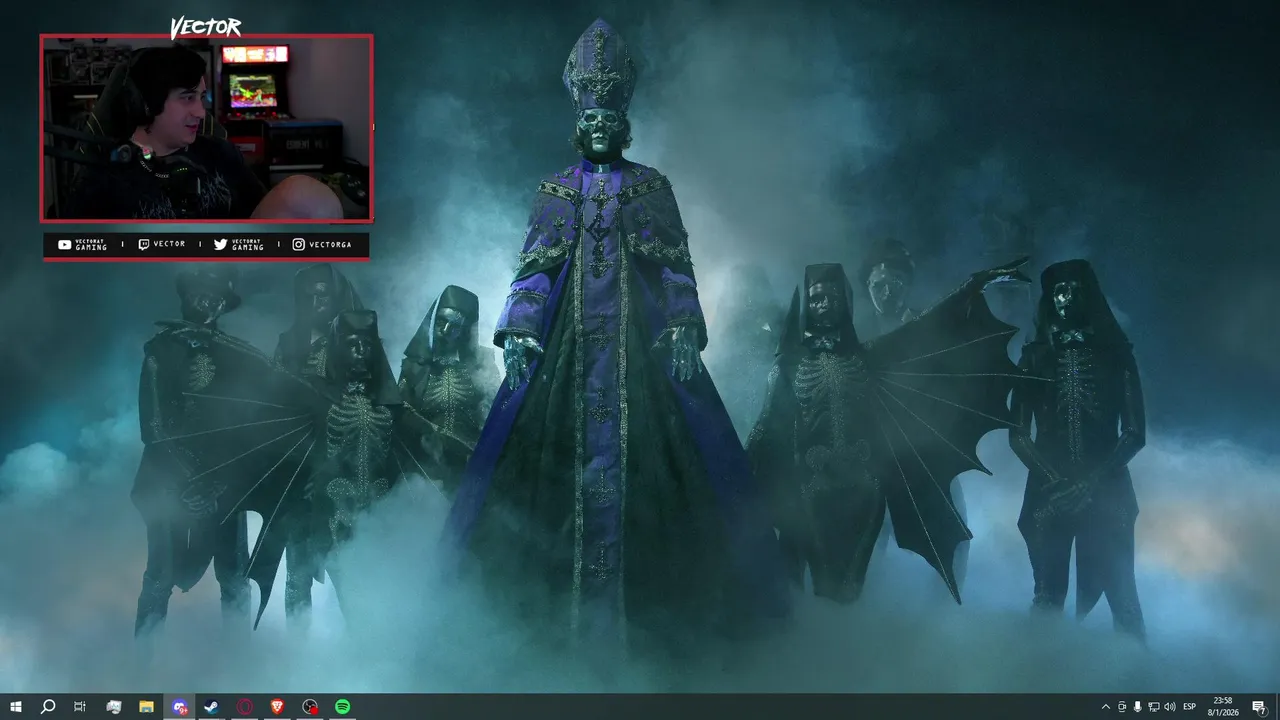Open Opera GX browser from taskbar

pos(245,707)
